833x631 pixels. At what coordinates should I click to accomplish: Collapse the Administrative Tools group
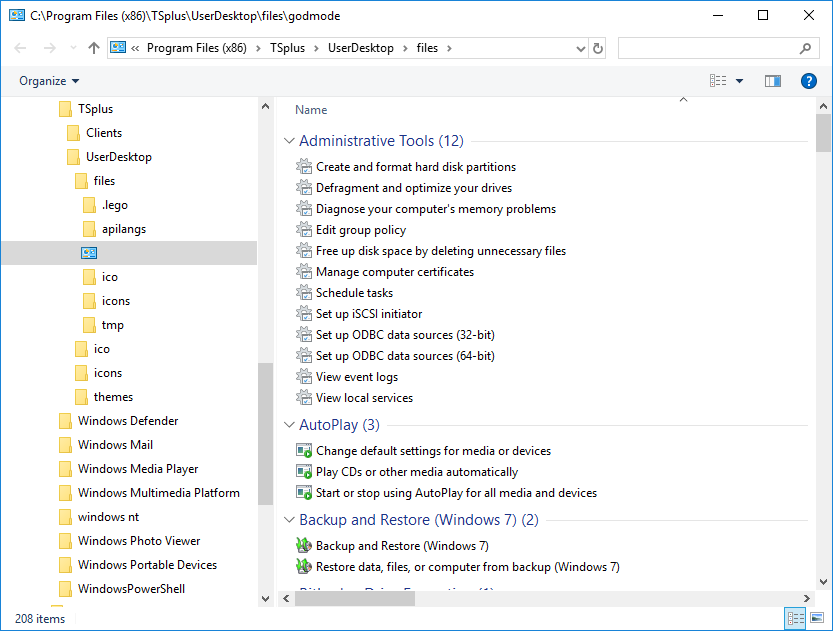tap(290, 141)
